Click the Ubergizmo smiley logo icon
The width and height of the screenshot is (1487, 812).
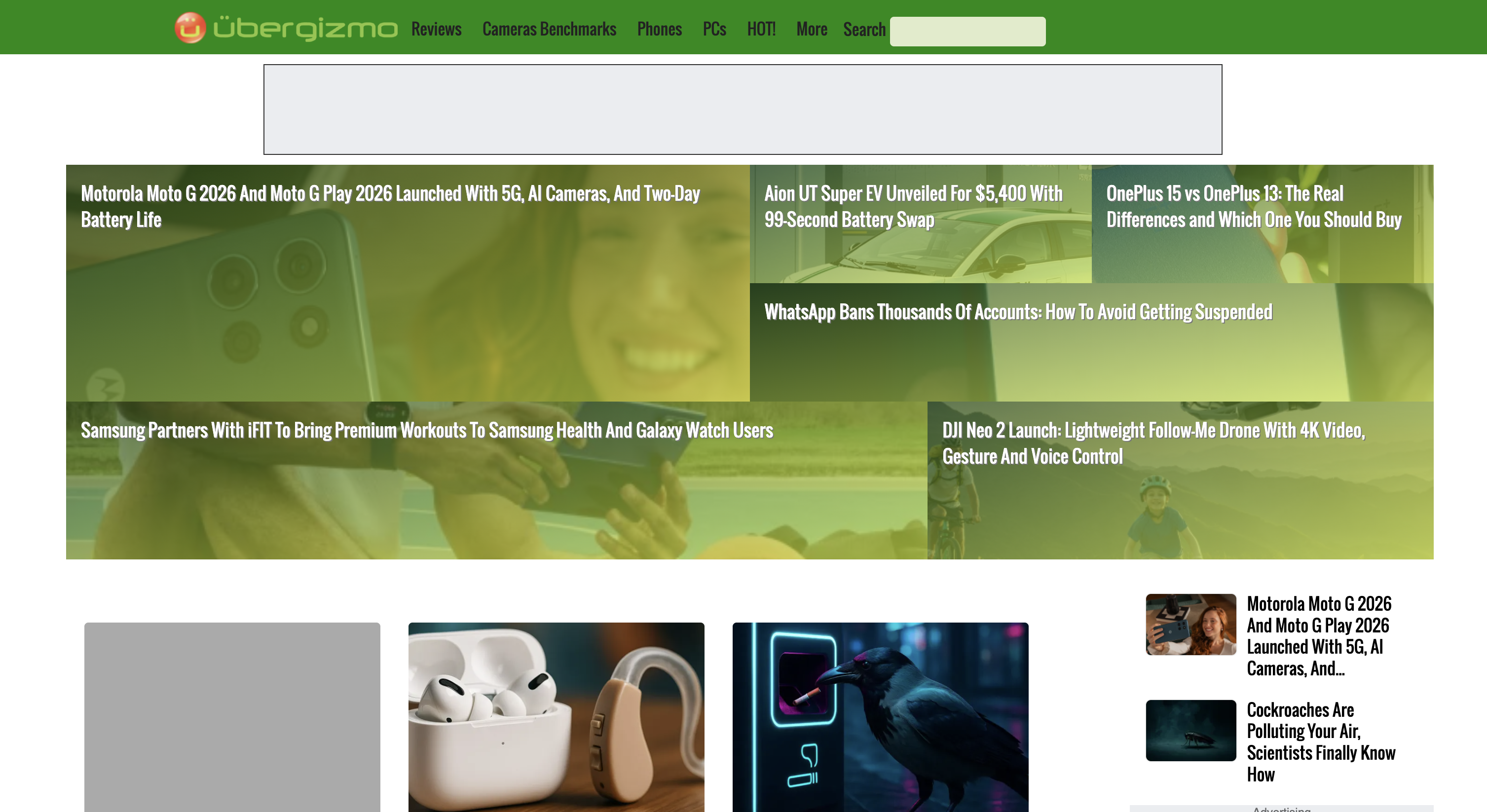point(190,28)
